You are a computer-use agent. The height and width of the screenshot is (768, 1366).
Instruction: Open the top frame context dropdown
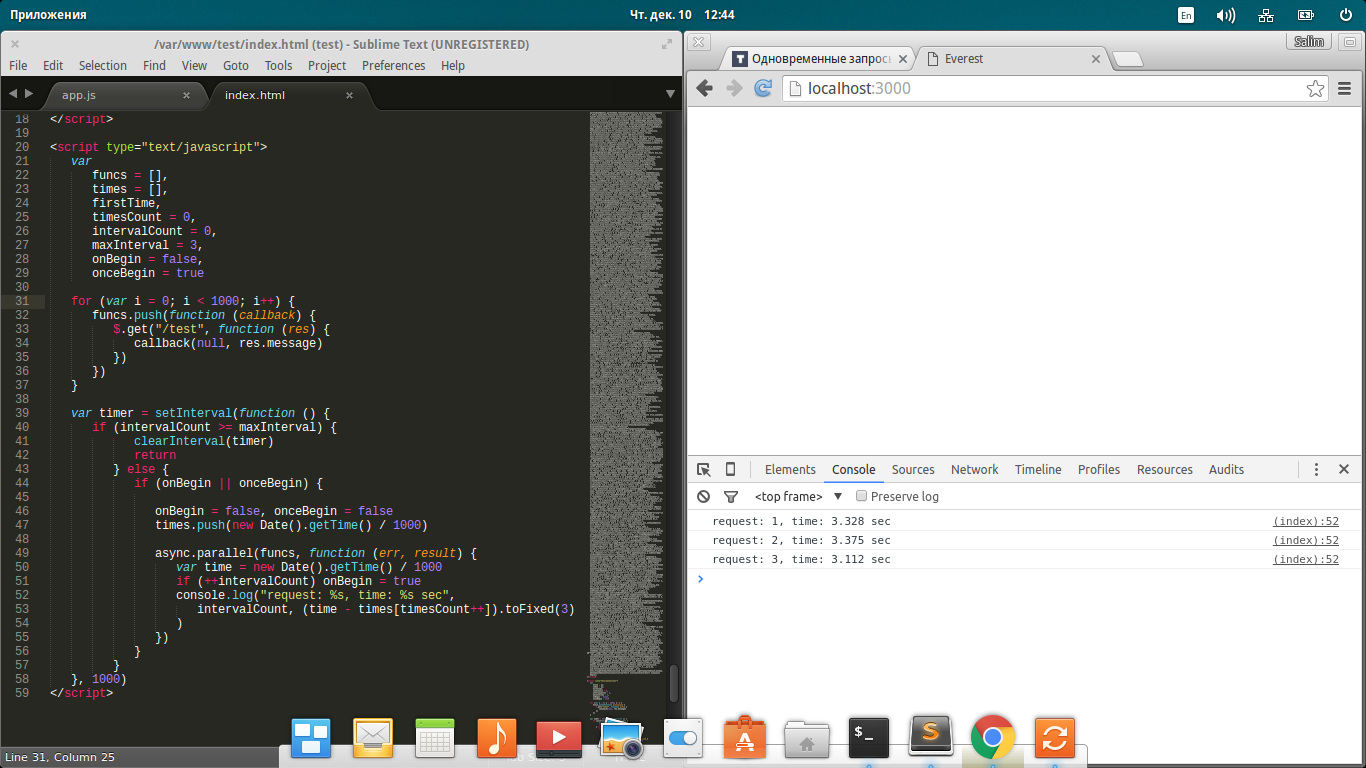pos(798,496)
